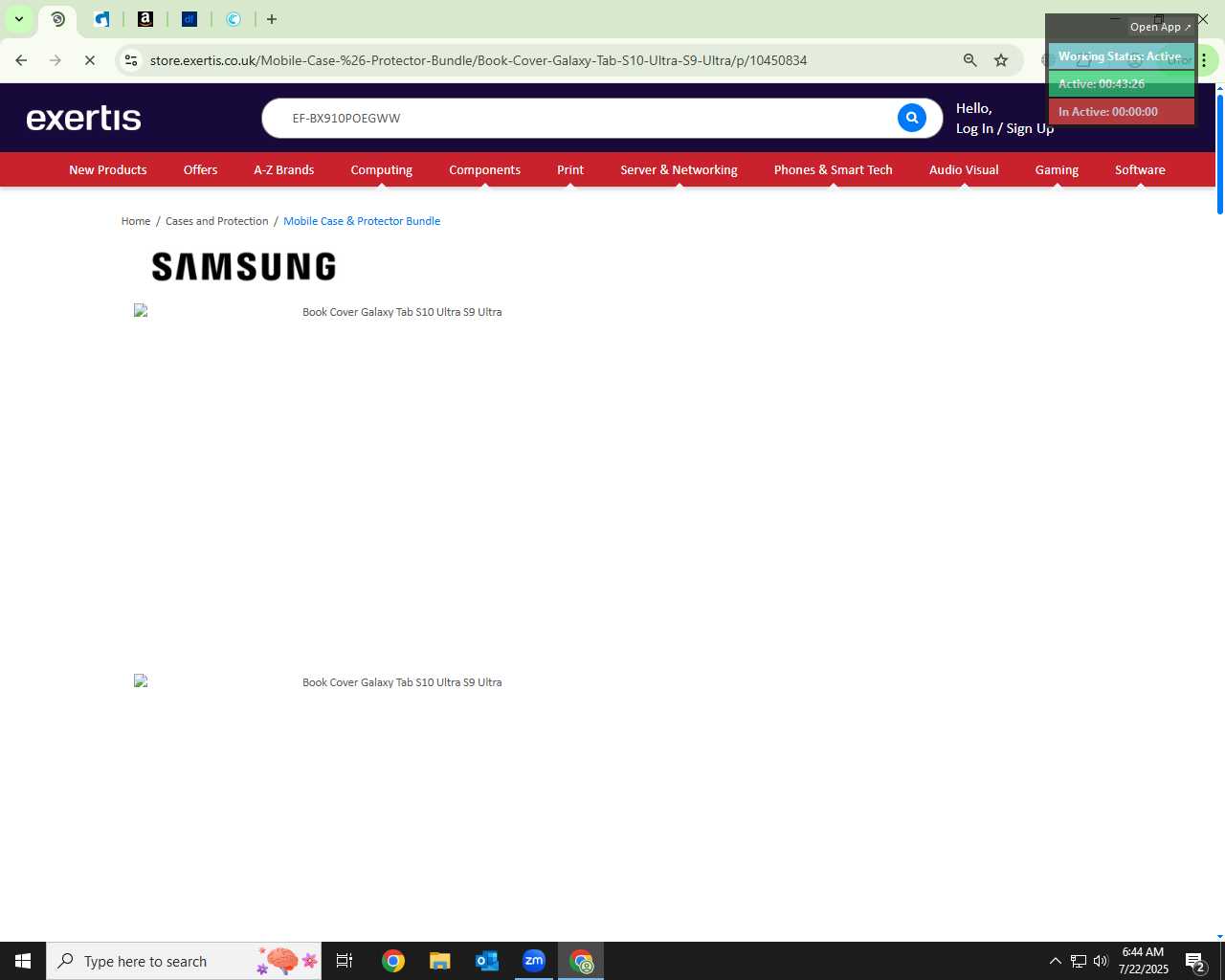Screen dimensions: 1225x980
Task: Open the volume control tray icon
Action: click(1101, 961)
